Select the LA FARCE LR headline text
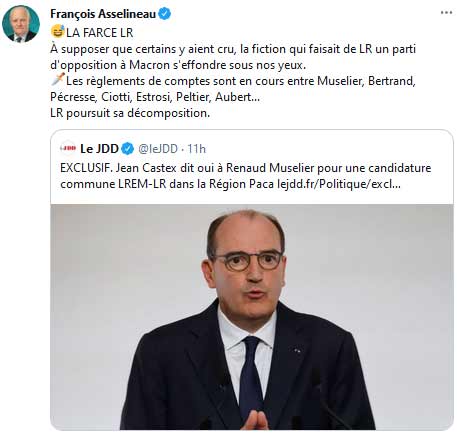 click(x=100, y=33)
